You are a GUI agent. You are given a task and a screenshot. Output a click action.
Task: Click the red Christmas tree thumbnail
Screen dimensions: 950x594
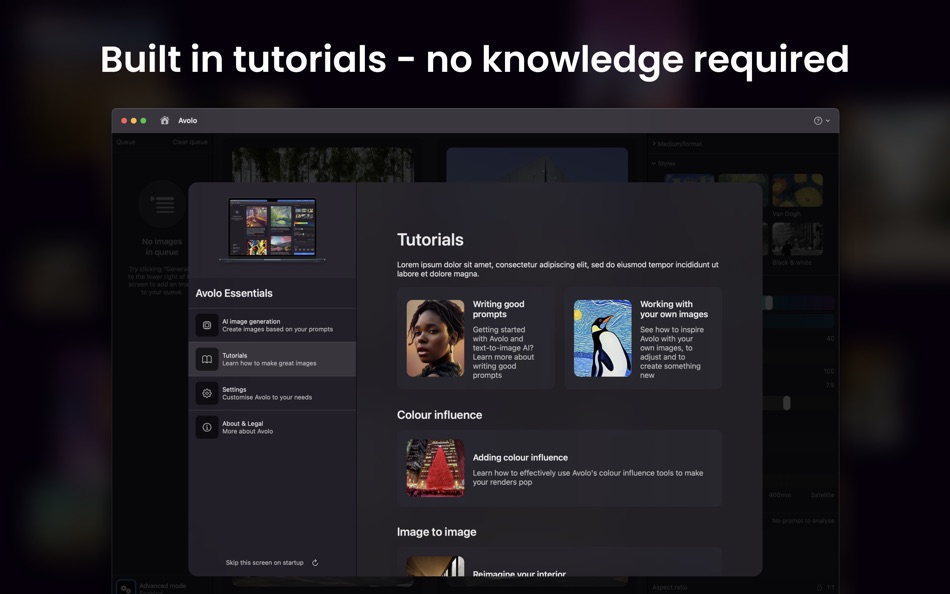(x=435, y=468)
